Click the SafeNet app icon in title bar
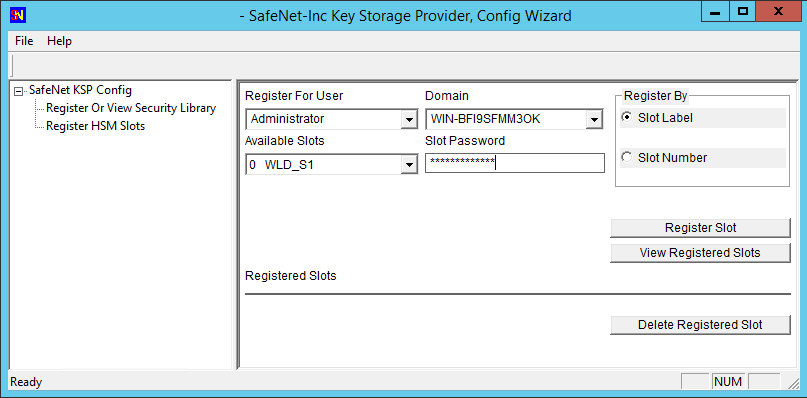The height and width of the screenshot is (398, 807). click(17, 15)
